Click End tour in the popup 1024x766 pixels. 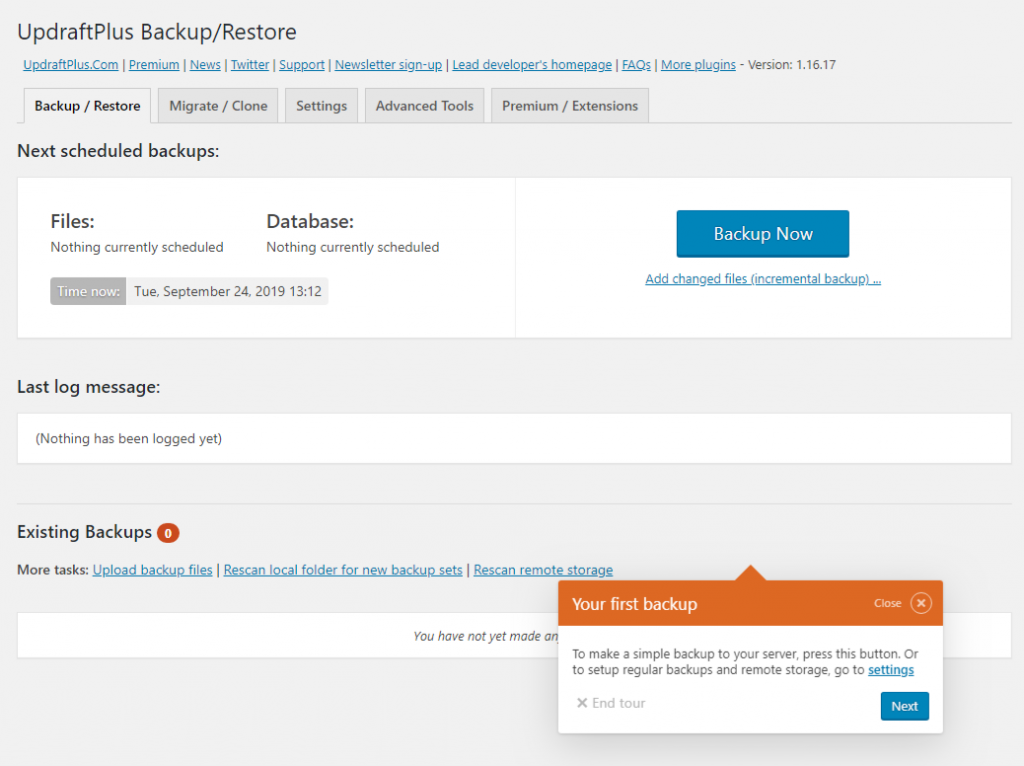(611, 703)
